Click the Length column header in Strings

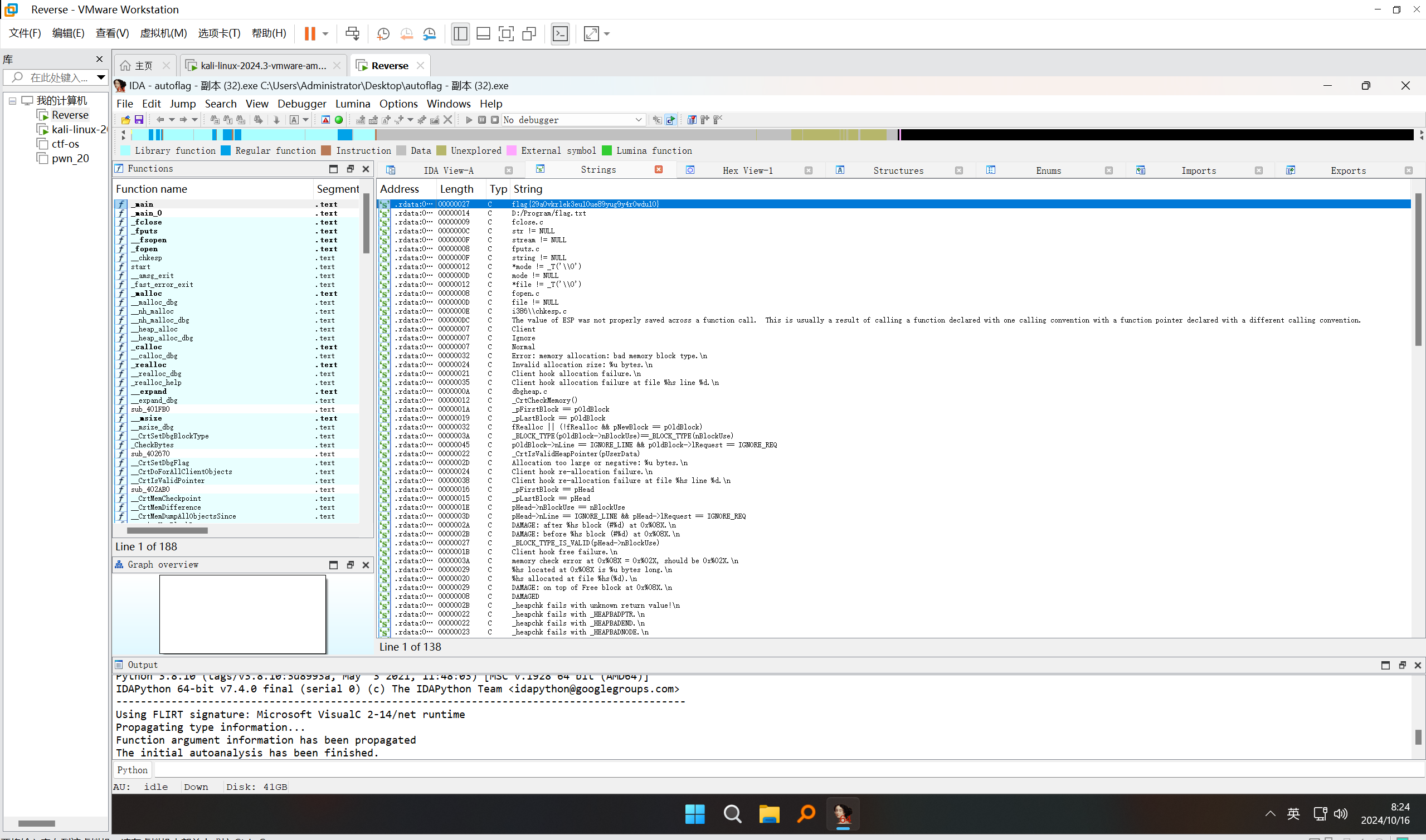pos(461,189)
